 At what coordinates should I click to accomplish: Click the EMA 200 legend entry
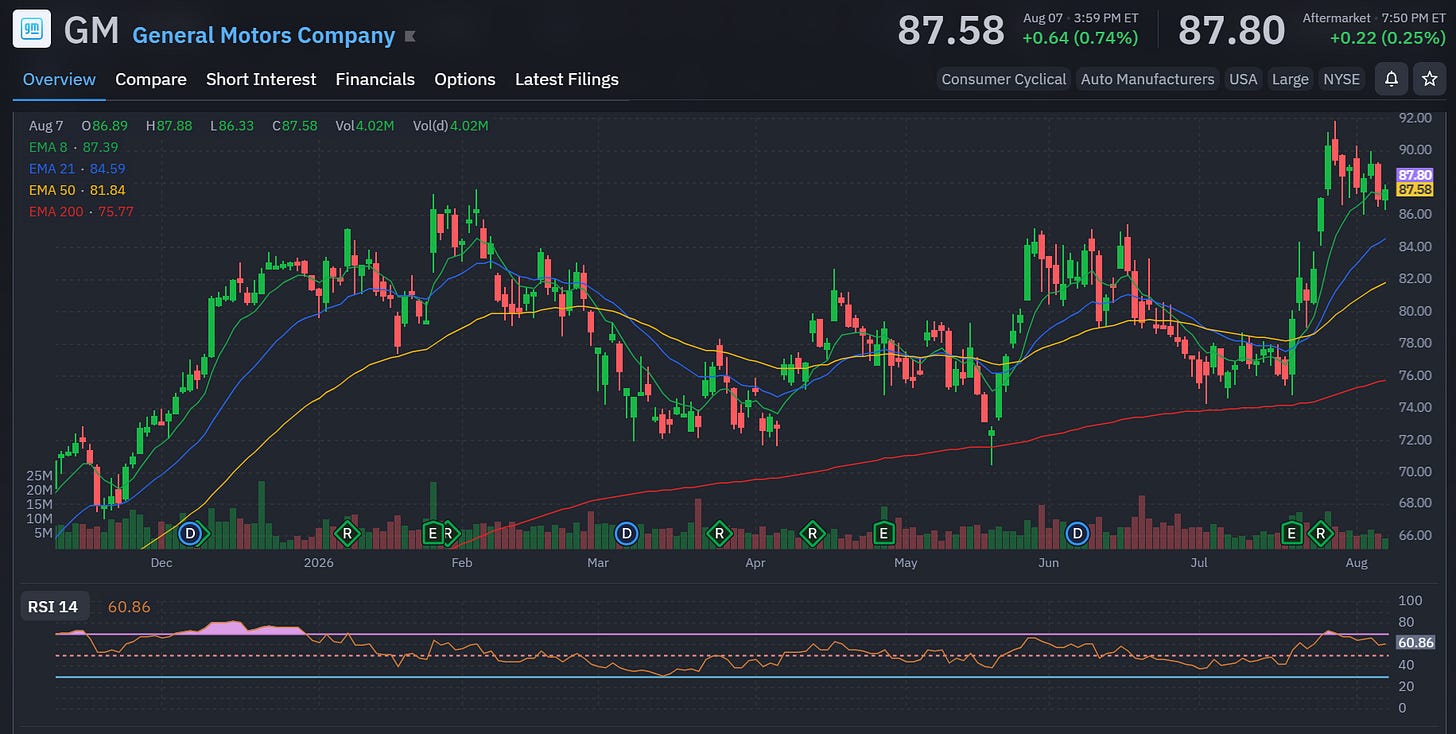(81, 211)
